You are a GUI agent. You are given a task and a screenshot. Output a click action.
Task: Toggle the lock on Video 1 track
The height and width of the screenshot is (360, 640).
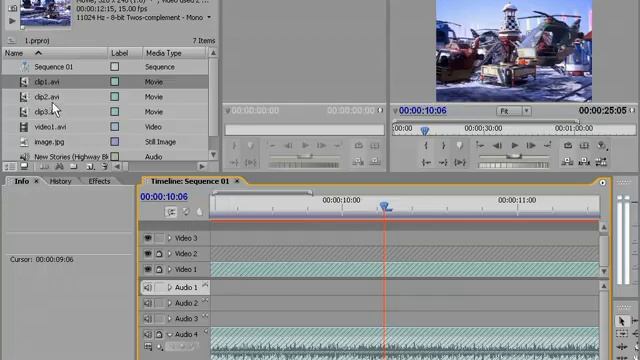(159, 269)
